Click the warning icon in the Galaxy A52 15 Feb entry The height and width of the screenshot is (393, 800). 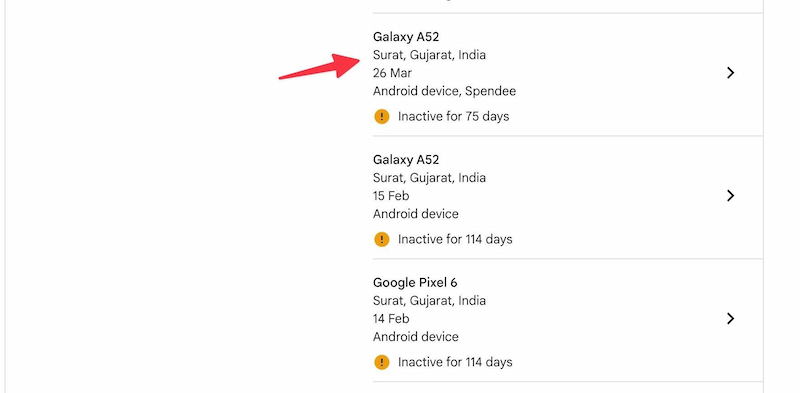tap(382, 239)
